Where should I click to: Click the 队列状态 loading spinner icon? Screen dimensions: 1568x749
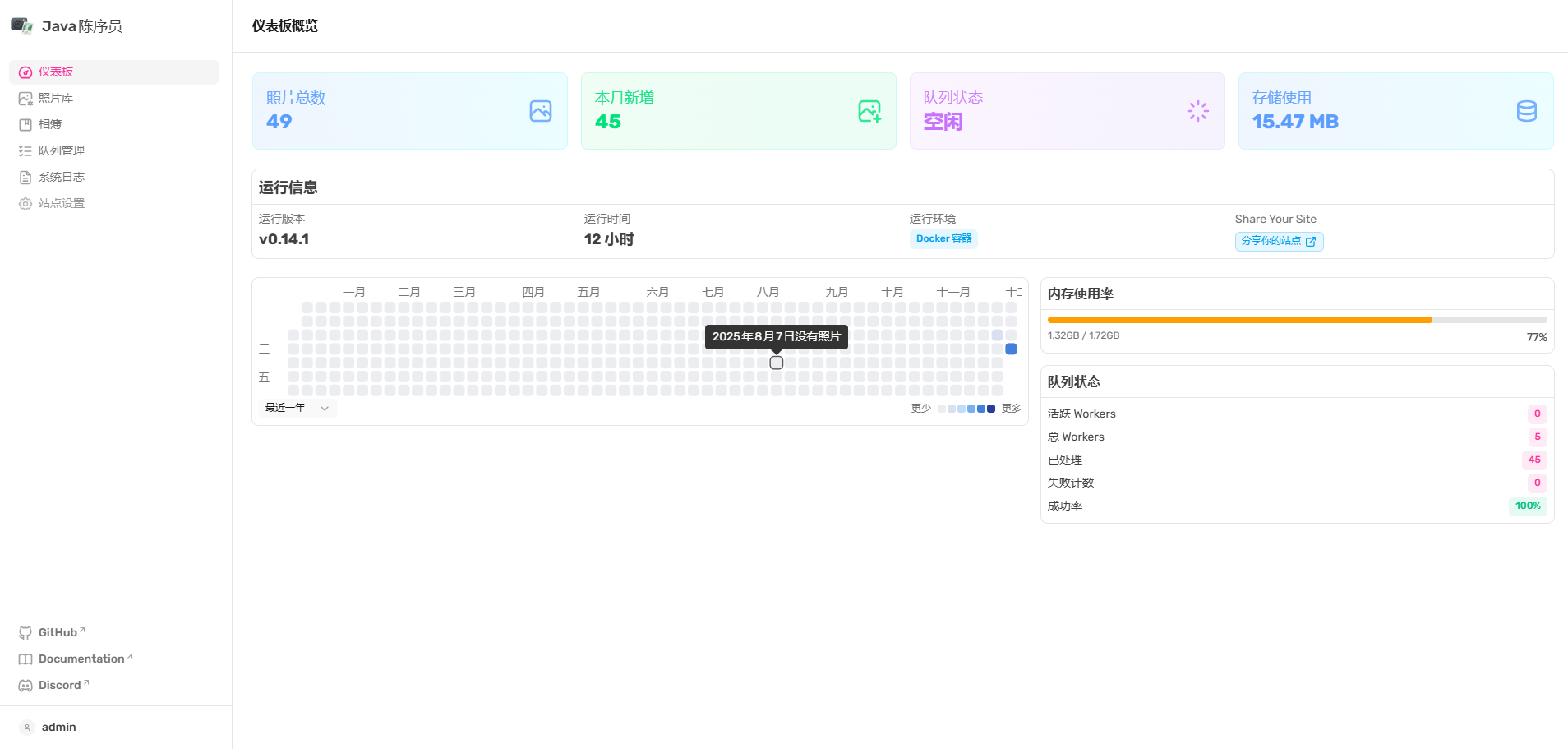tap(1198, 111)
